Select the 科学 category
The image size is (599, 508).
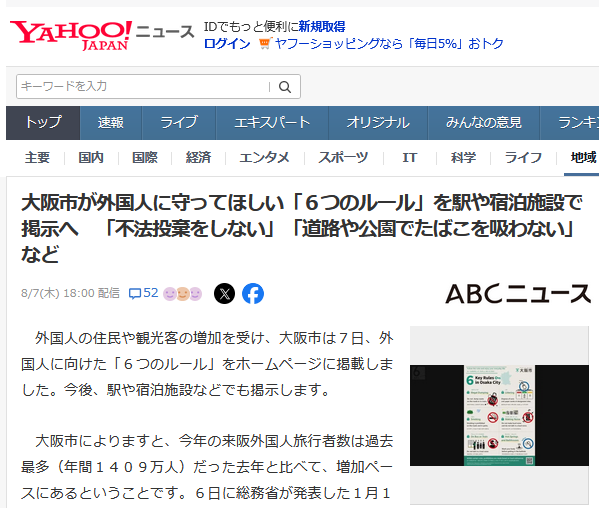[x=463, y=157]
